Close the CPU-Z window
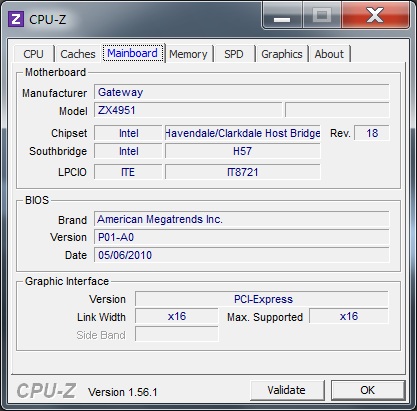The height and width of the screenshot is (411, 417). [x=375, y=16]
